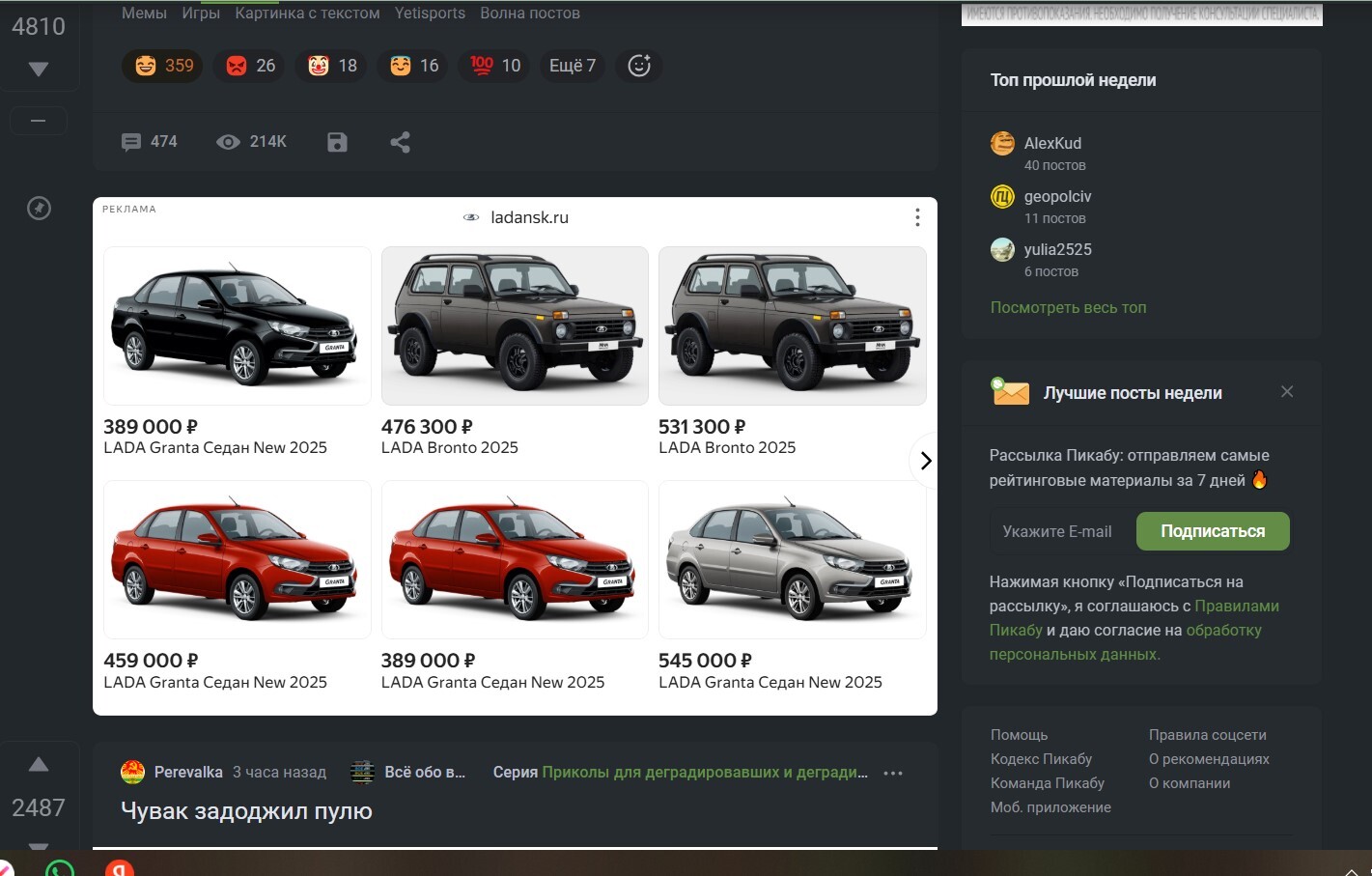The image size is (1372, 876).
Task: Click the compass icon in the left sidebar
Action: 39,208
